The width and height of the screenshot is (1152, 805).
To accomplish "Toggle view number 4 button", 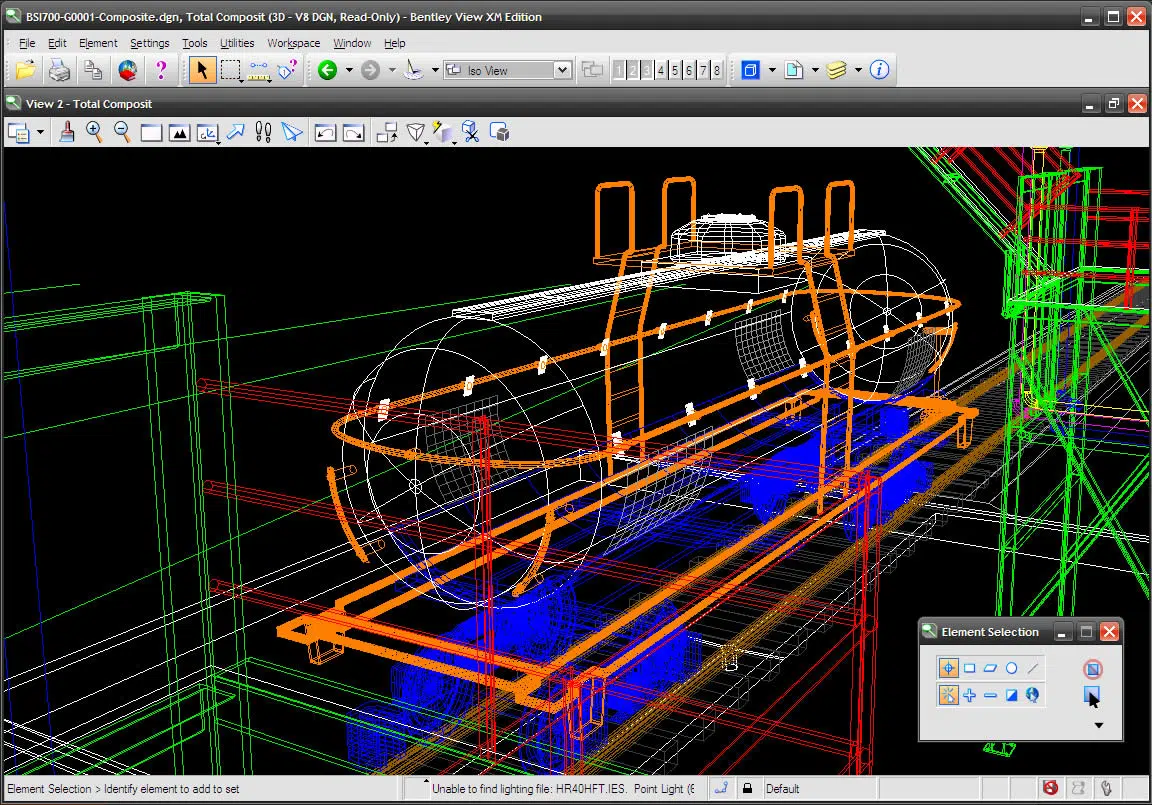I will pos(661,70).
